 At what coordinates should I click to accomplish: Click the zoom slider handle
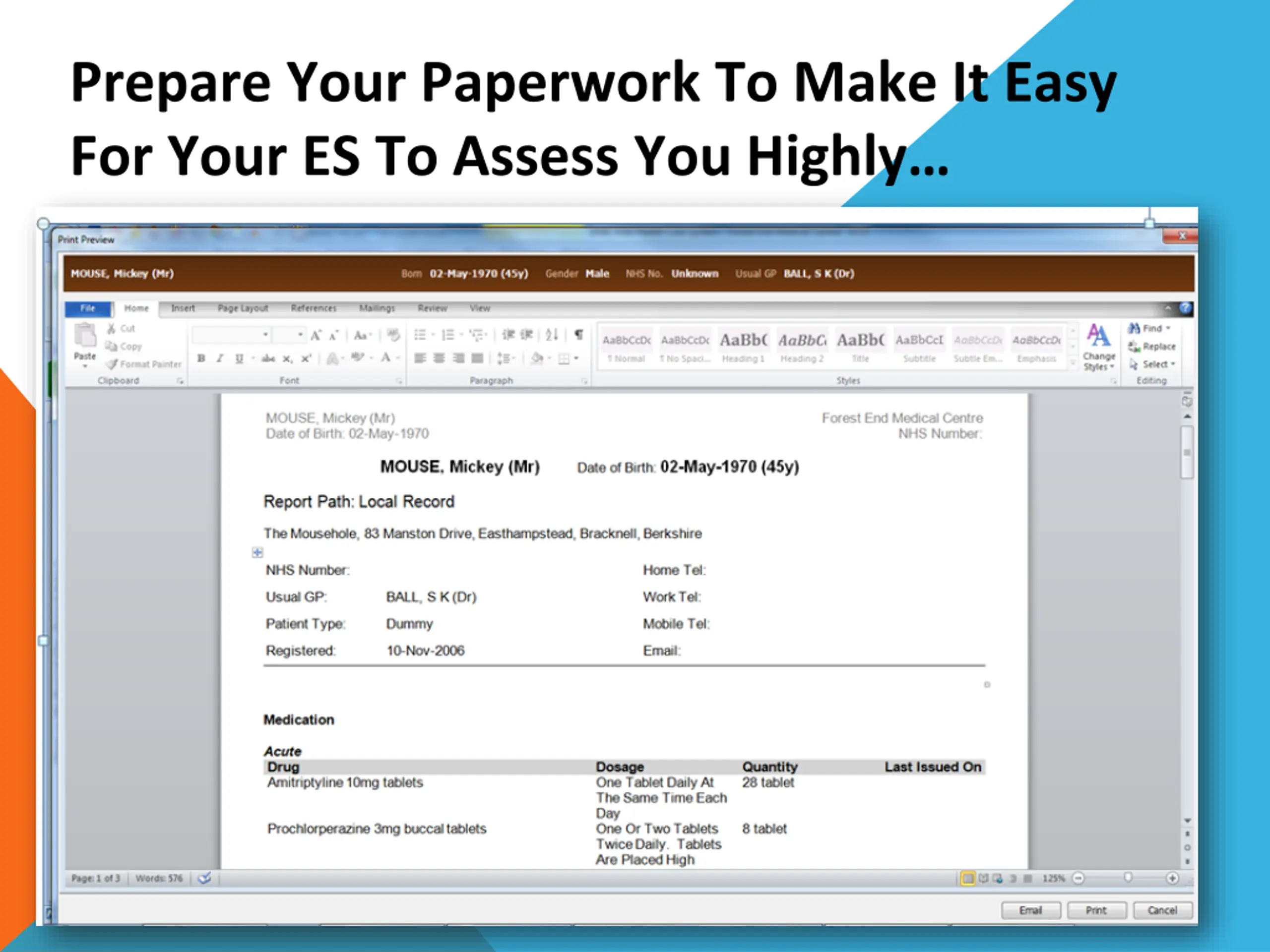tap(1128, 878)
